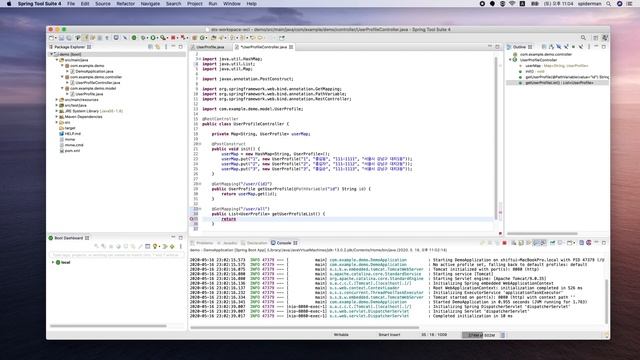Screen dimensions: 640x360
Task: Maximize the Outline panel
Action: coord(604,47)
